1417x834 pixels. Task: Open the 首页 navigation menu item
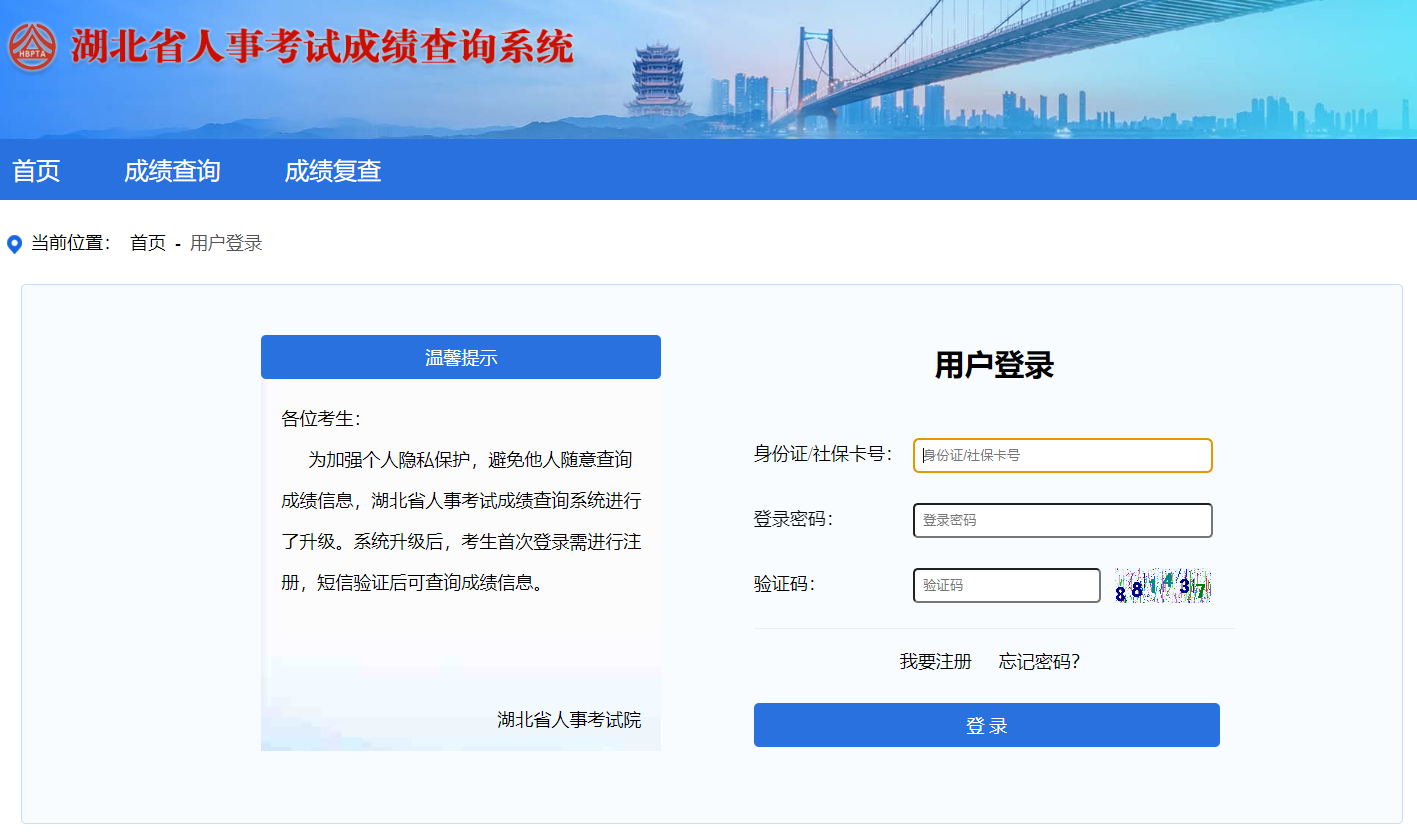36,171
